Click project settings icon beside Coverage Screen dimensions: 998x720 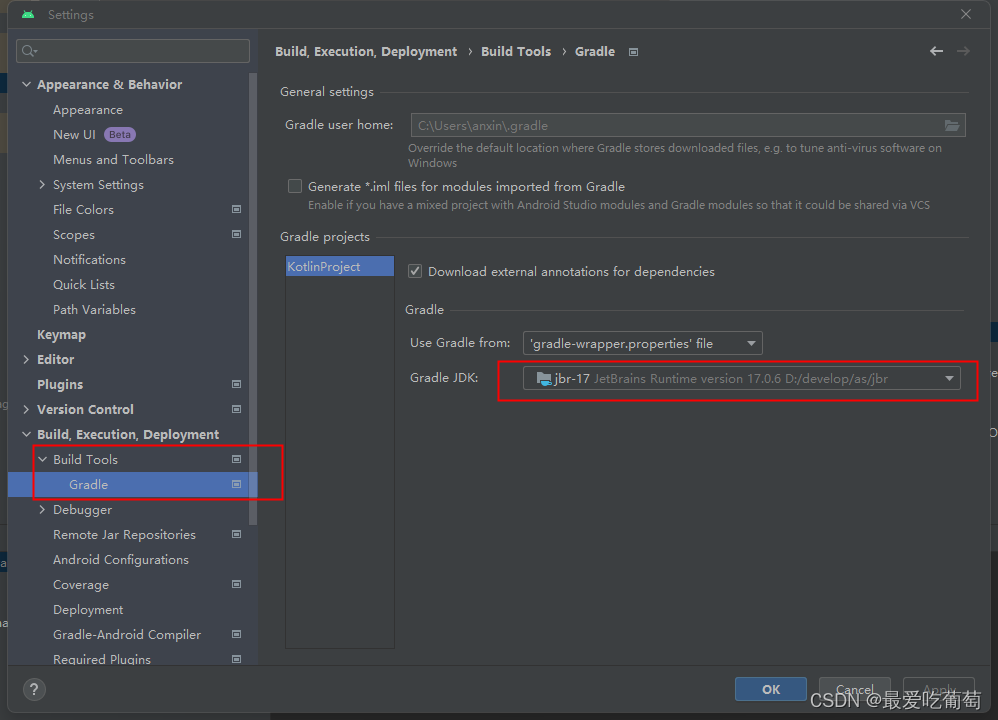tap(236, 584)
